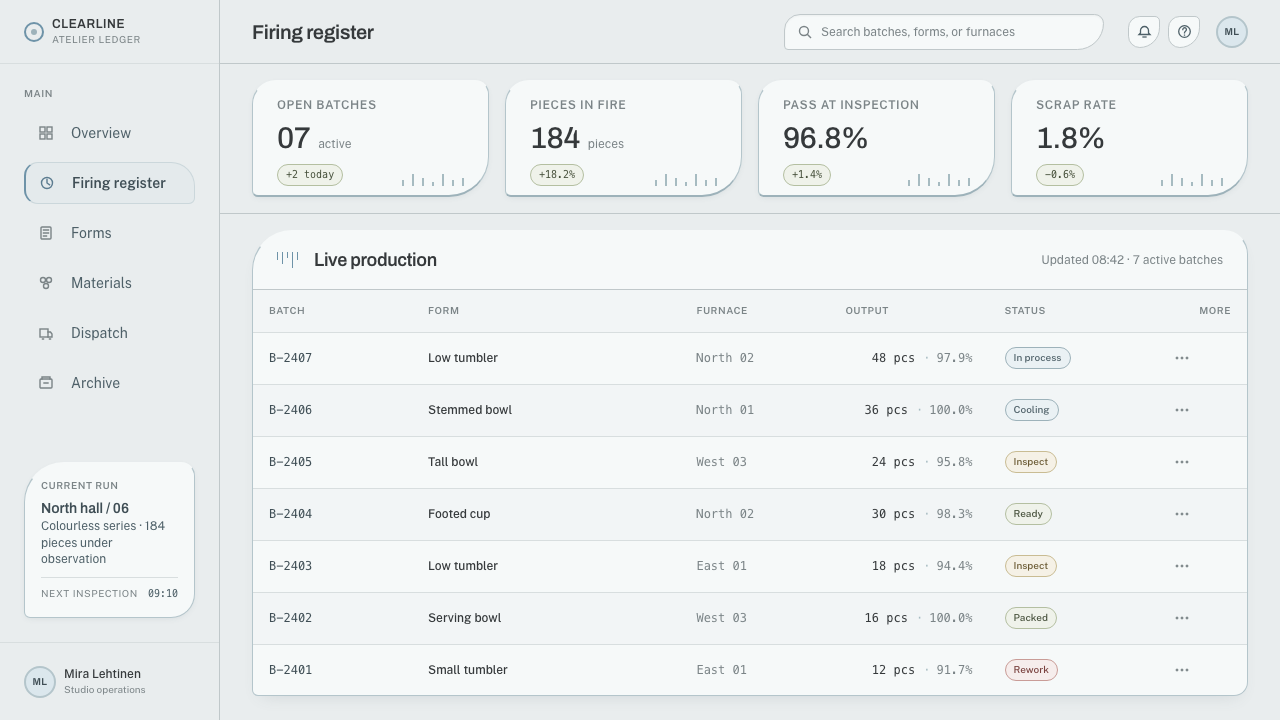
Task: Click the Ready status badge
Action: tap(1028, 514)
